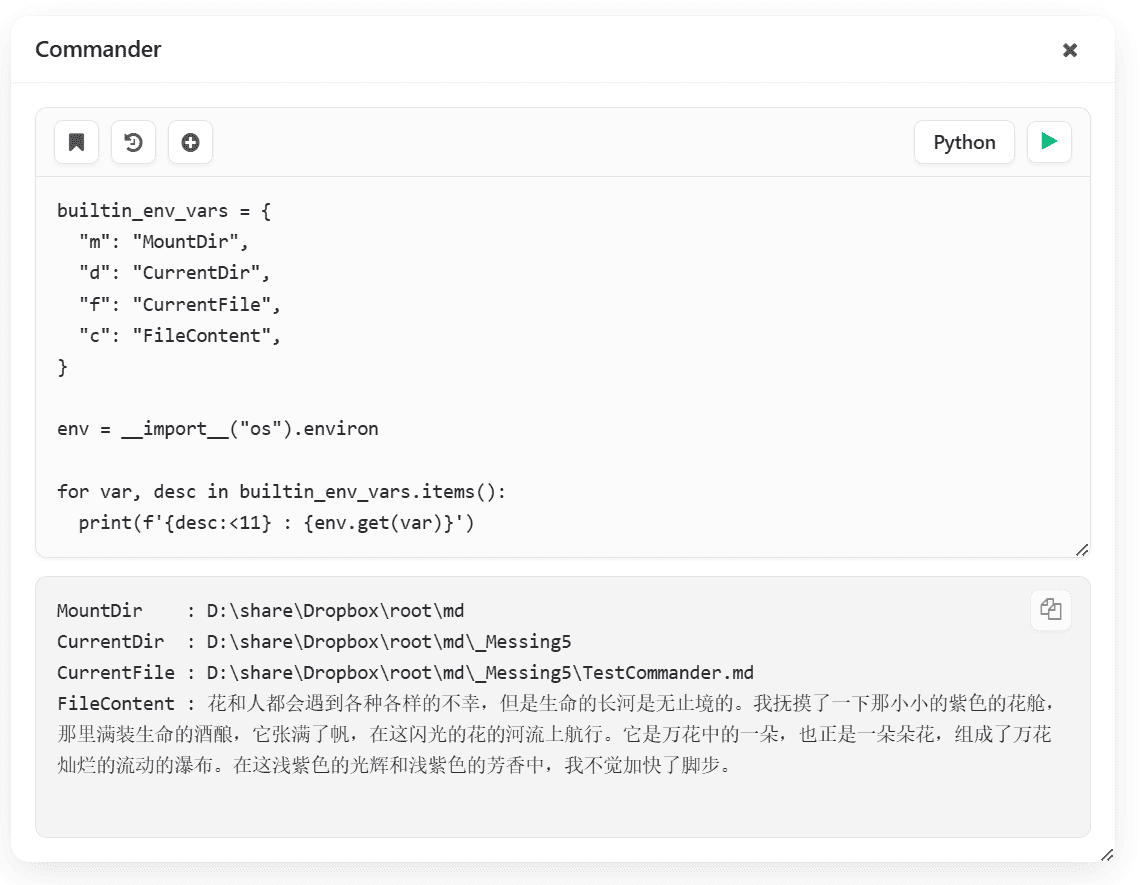The image size is (1141, 885).
Task: Click inside the code editor on builtin_env_vars line
Action: click(164, 211)
